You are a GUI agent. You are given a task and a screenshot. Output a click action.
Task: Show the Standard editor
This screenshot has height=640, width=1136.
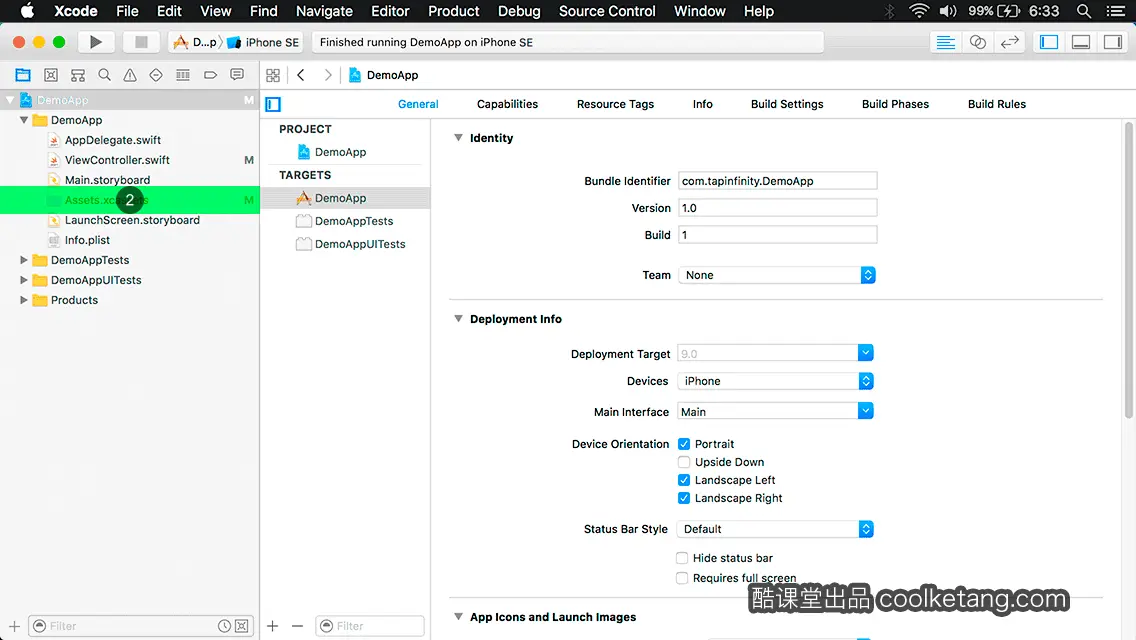pos(945,42)
